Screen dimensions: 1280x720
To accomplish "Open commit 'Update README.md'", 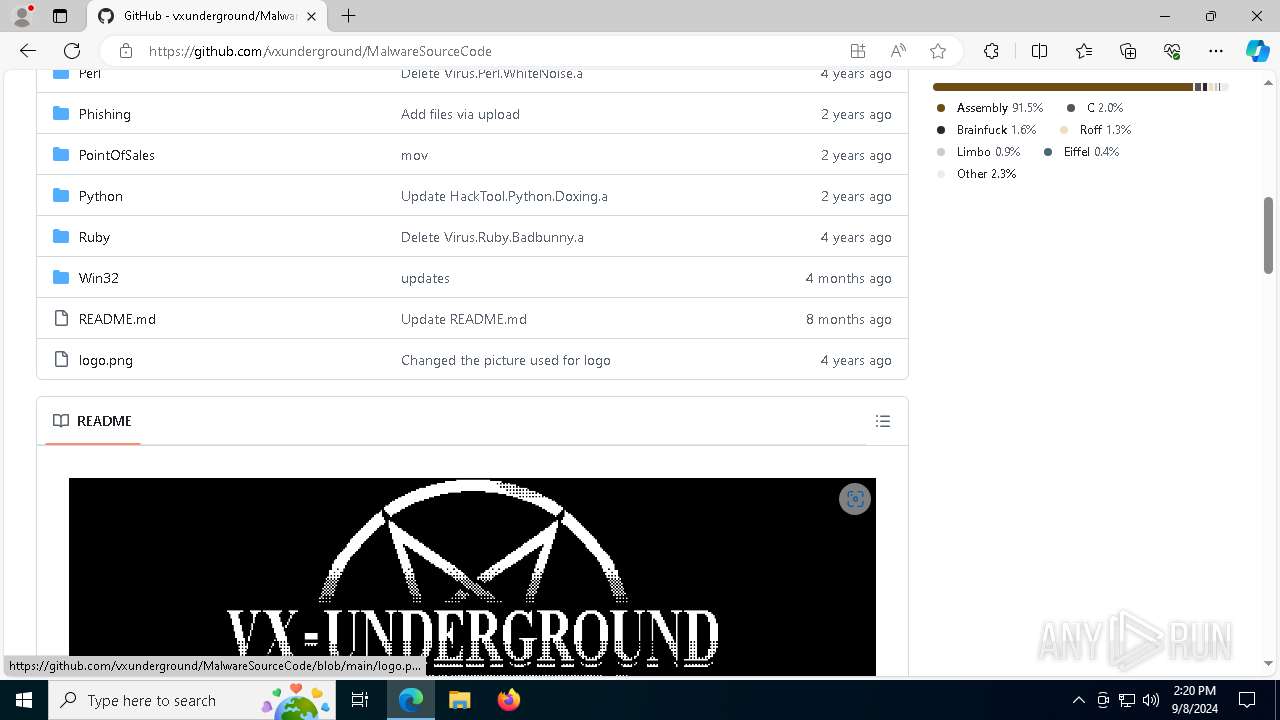I will [464, 319].
